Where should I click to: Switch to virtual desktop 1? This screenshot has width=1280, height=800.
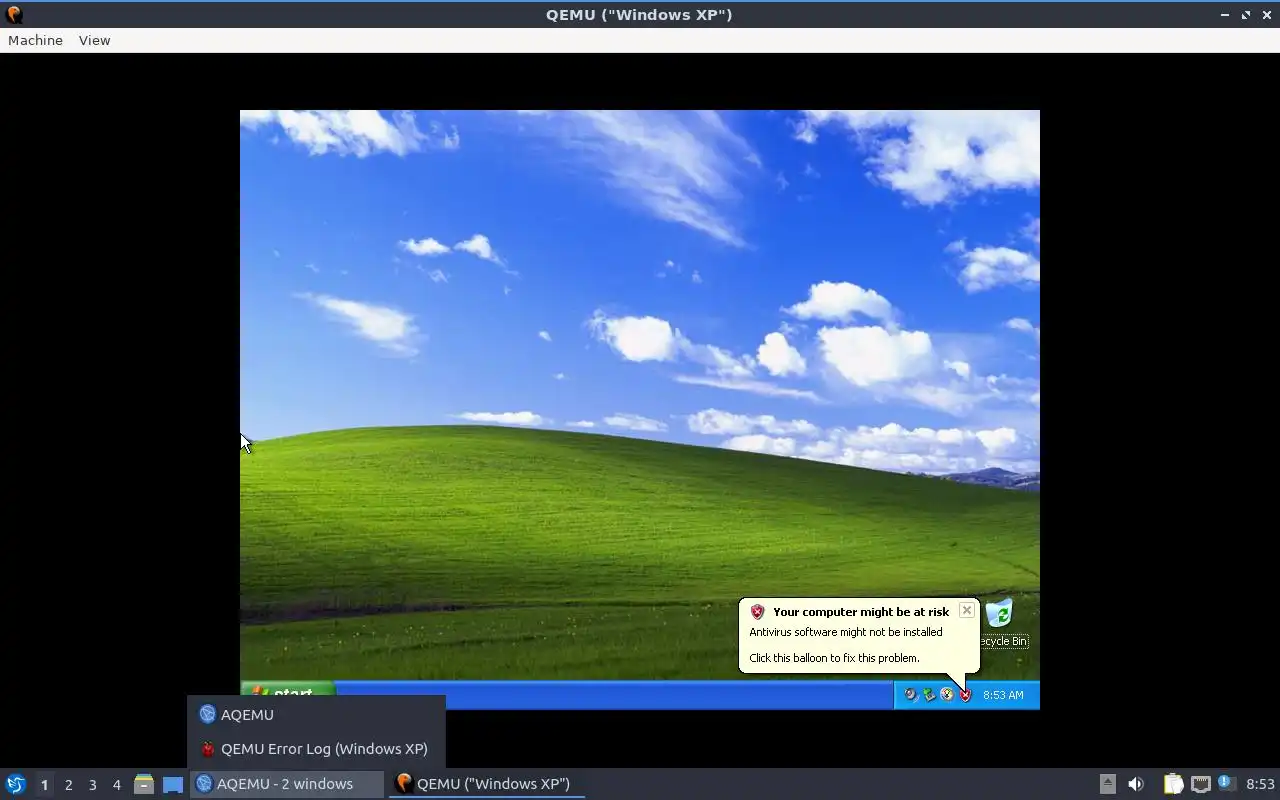[x=44, y=784]
